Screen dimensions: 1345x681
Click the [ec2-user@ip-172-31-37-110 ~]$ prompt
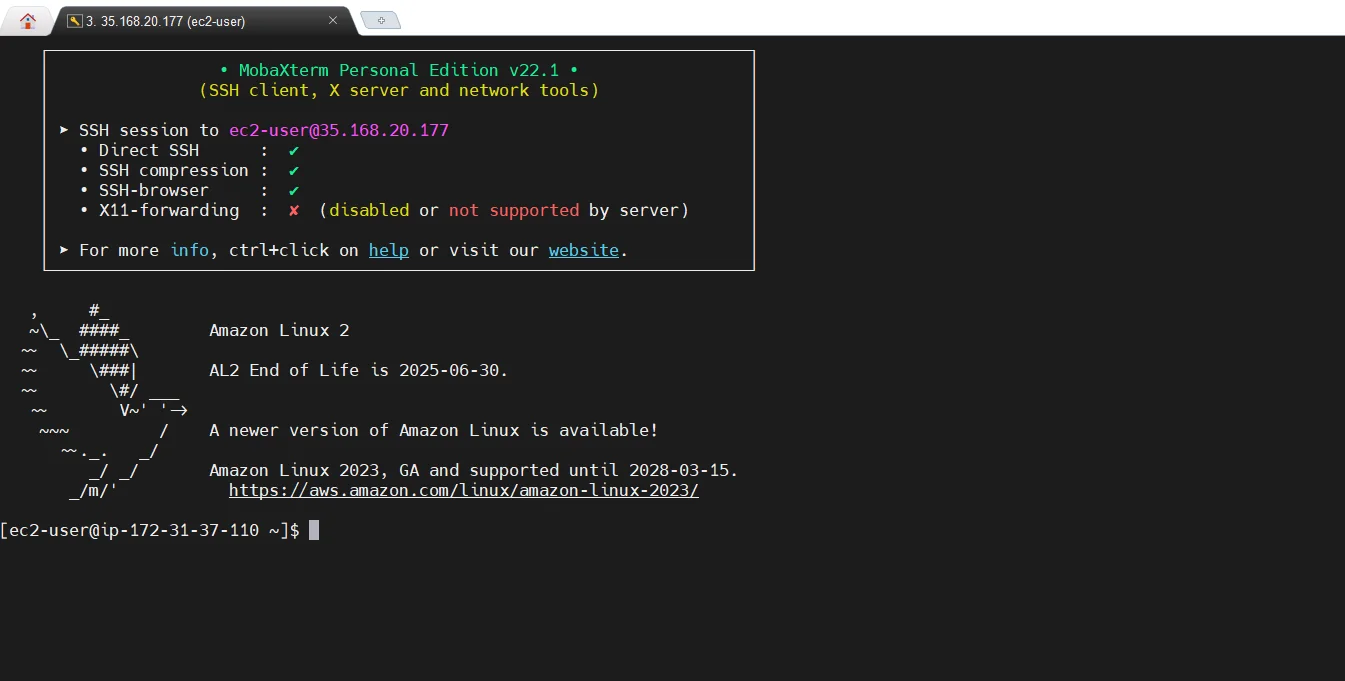[x=150, y=530]
